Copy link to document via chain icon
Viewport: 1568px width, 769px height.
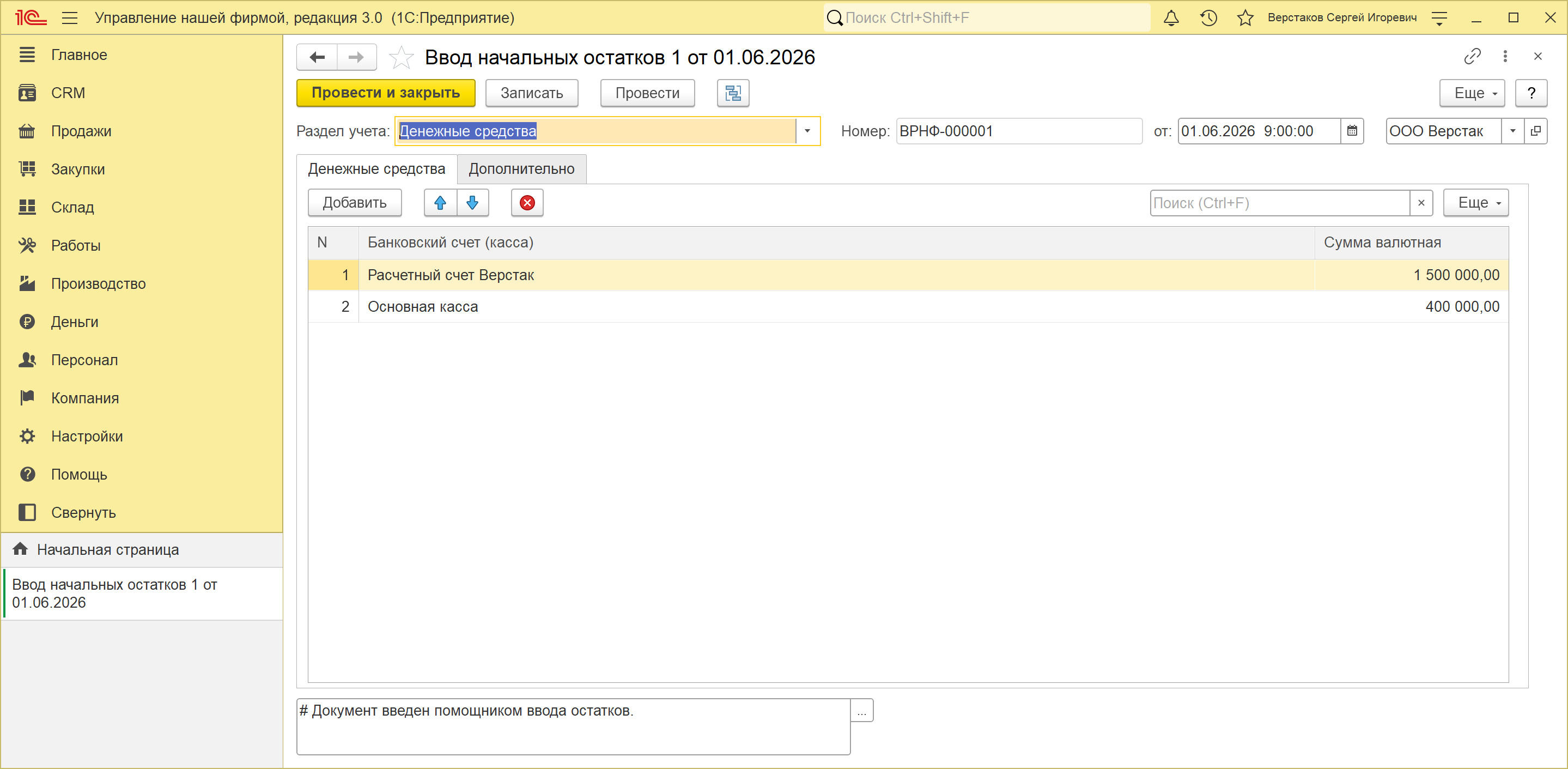(1472, 57)
